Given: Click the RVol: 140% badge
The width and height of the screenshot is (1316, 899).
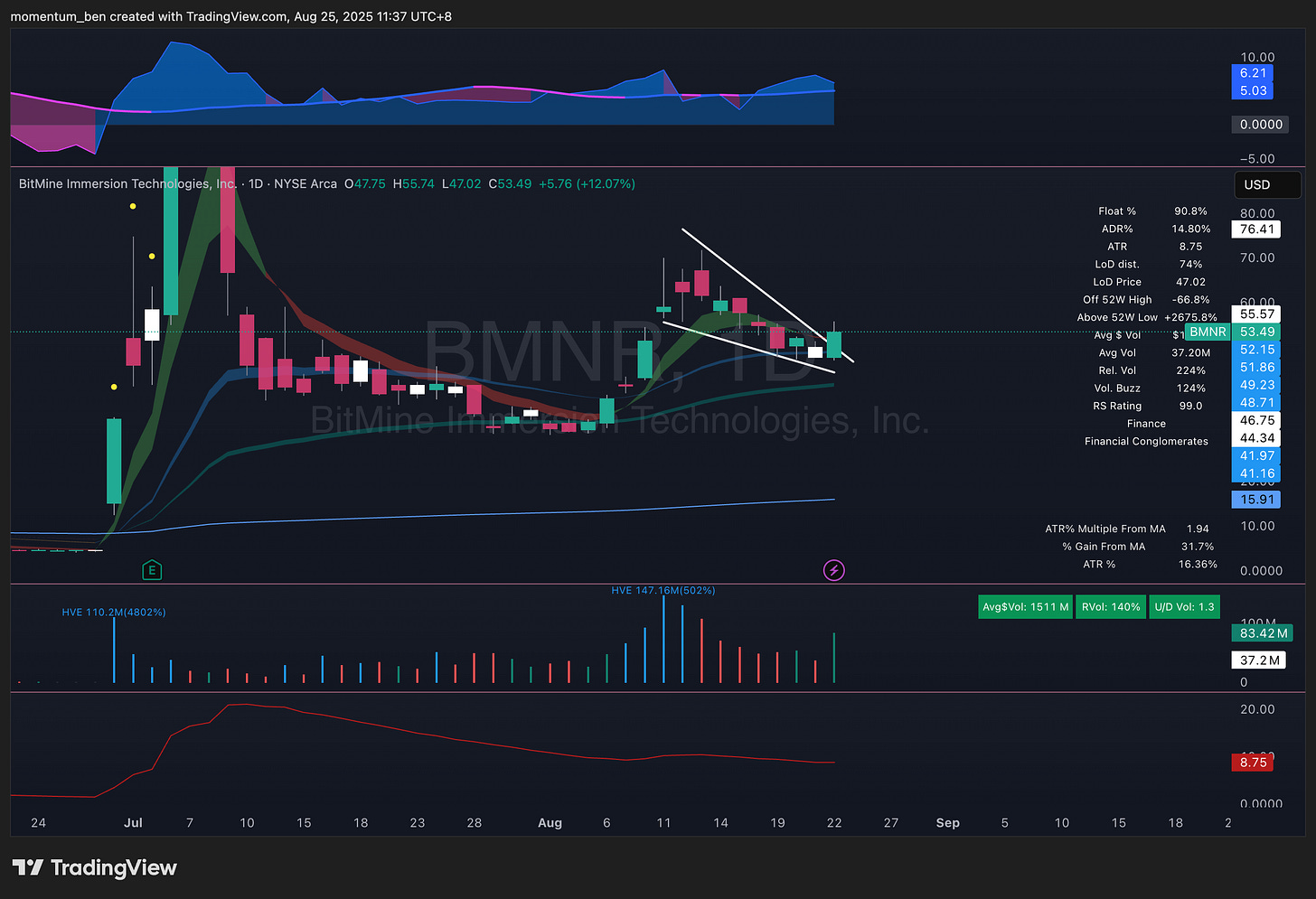Looking at the screenshot, I should click(1111, 607).
